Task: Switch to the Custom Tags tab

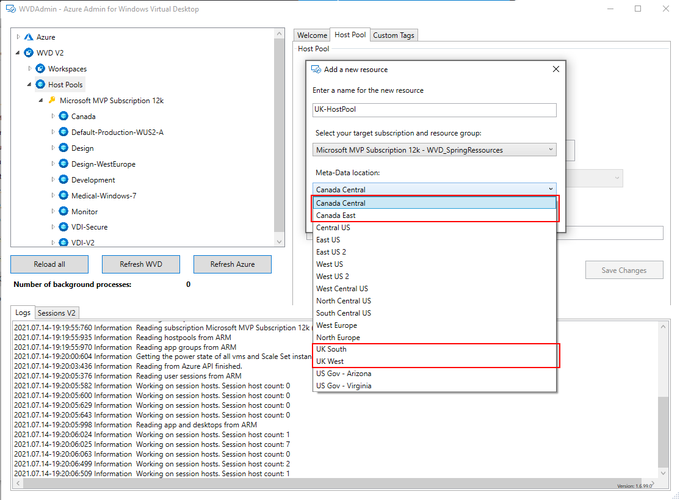Action: [x=393, y=35]
